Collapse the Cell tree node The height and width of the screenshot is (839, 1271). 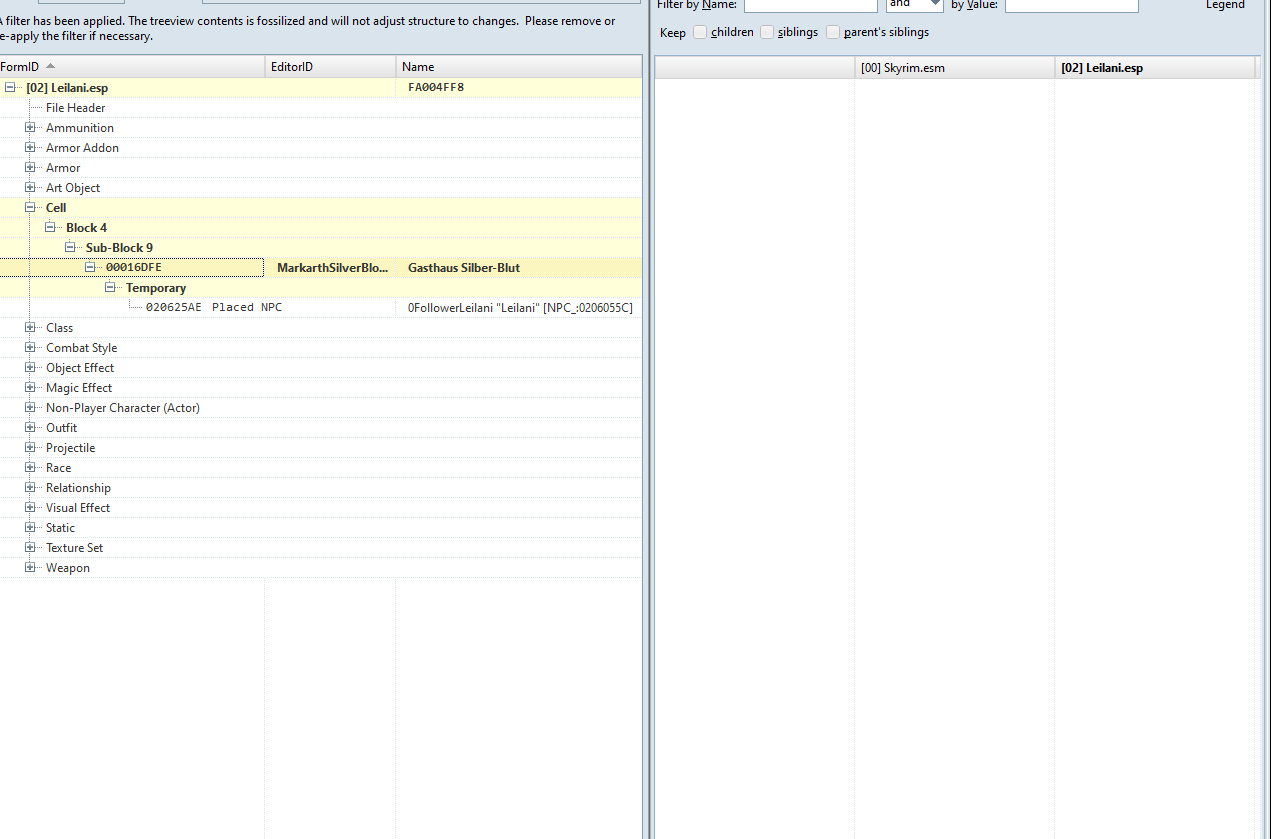[x=30, y=208]
